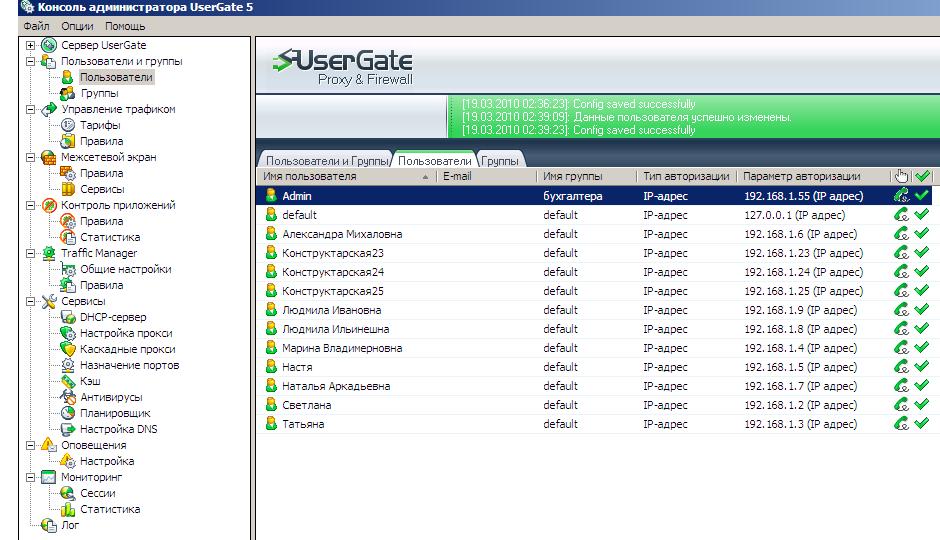Collapse the Сервисы node
This screenshot has width=940, height=540.
tap(31, 301)
